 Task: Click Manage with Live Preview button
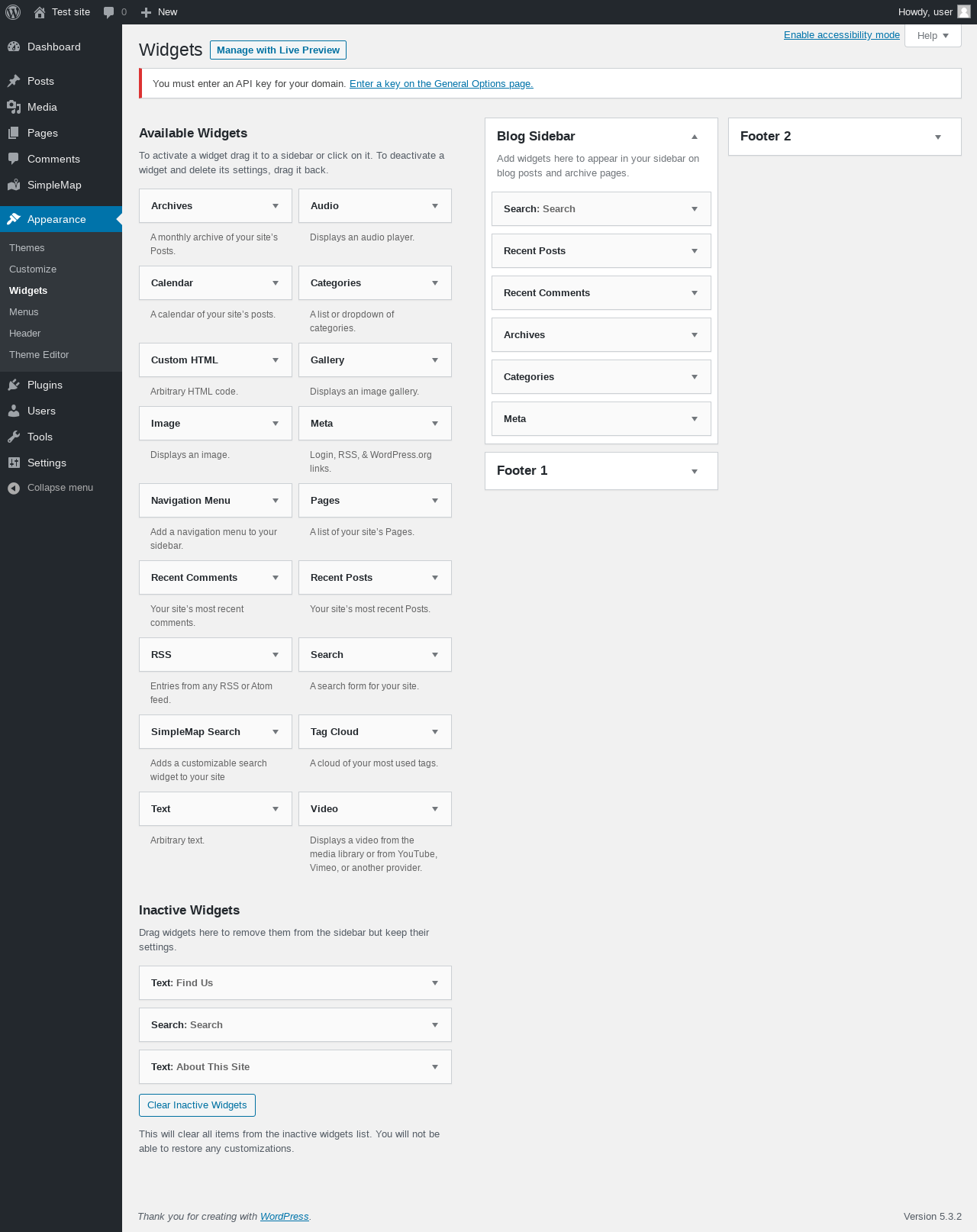[278, 50]
